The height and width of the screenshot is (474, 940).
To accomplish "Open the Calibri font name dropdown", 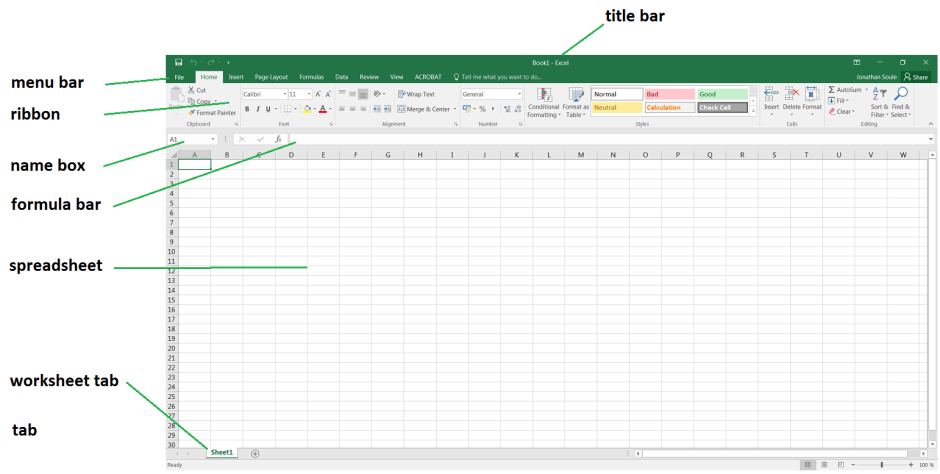I will click(284, 94).
